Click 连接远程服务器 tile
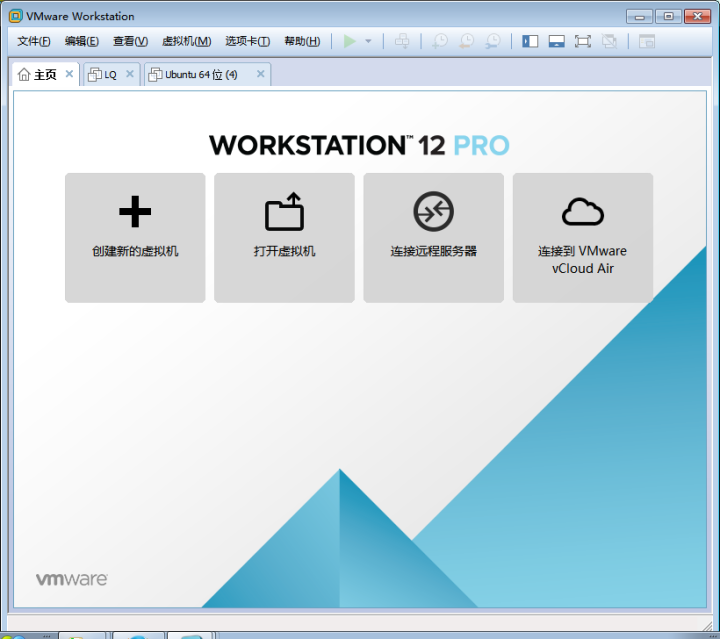 point(433,238)
